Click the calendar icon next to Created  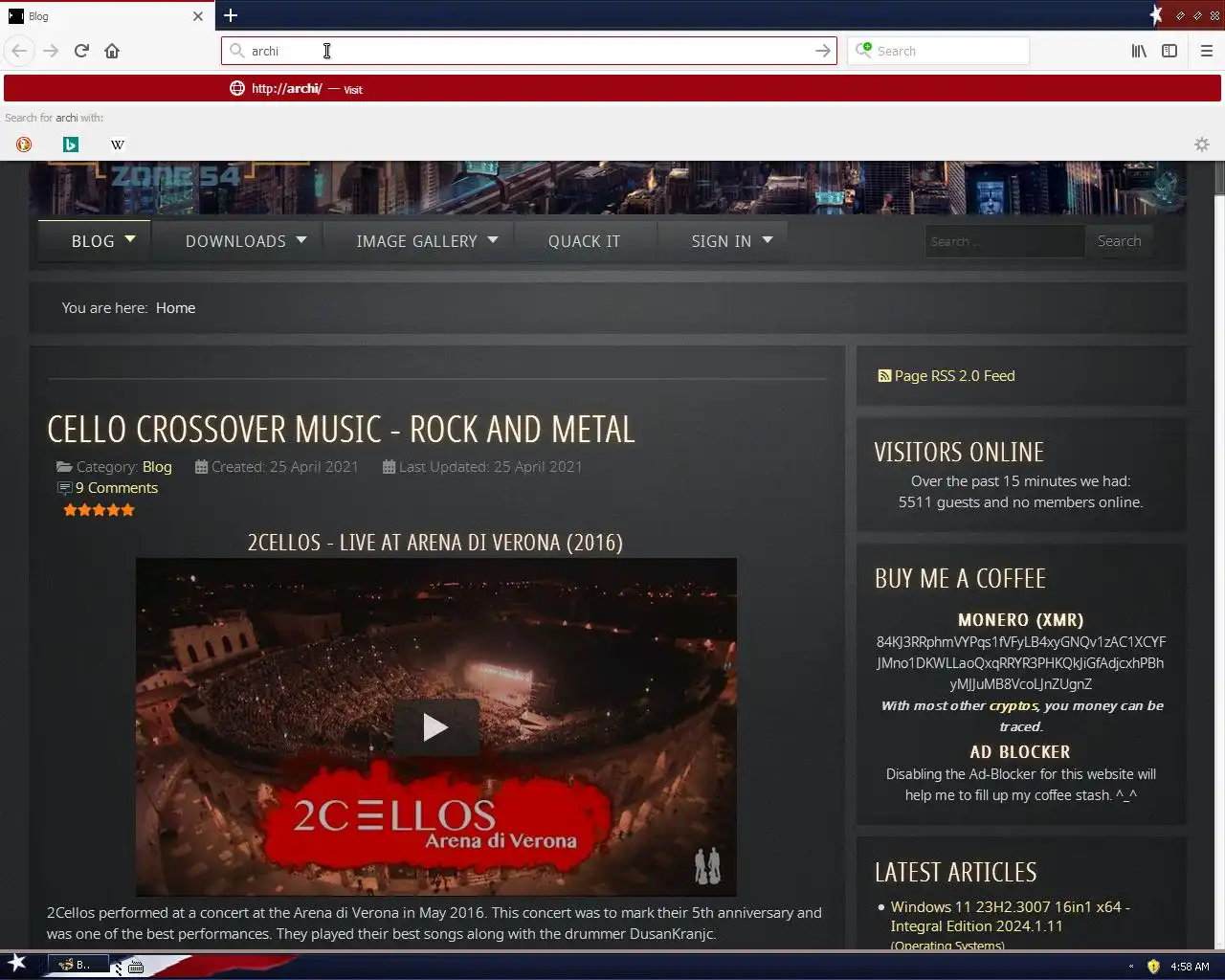(201, 467)
